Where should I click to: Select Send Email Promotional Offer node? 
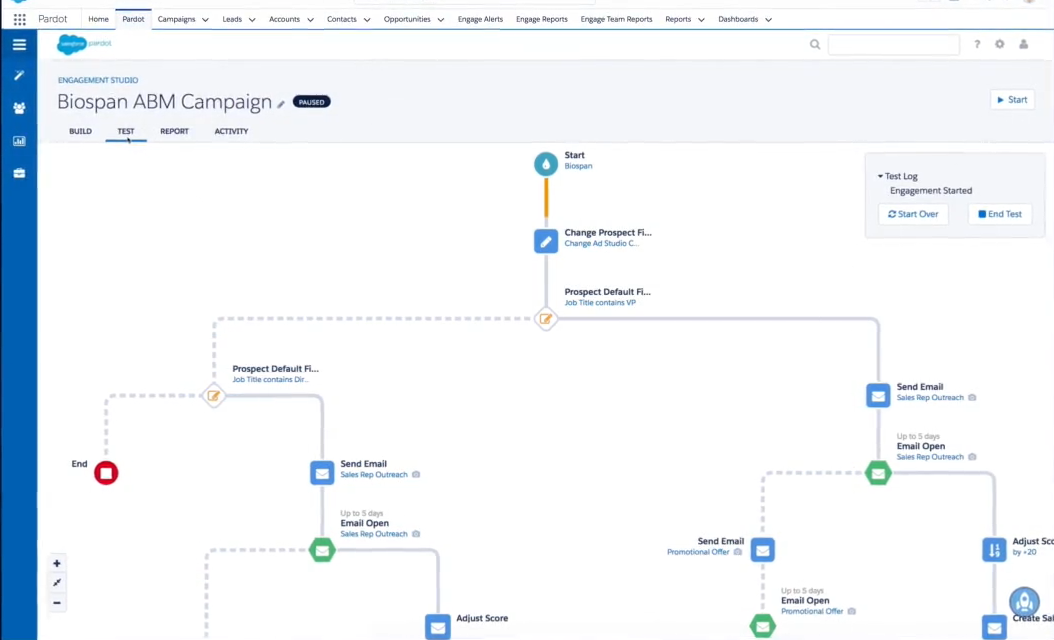coord(762,550)
